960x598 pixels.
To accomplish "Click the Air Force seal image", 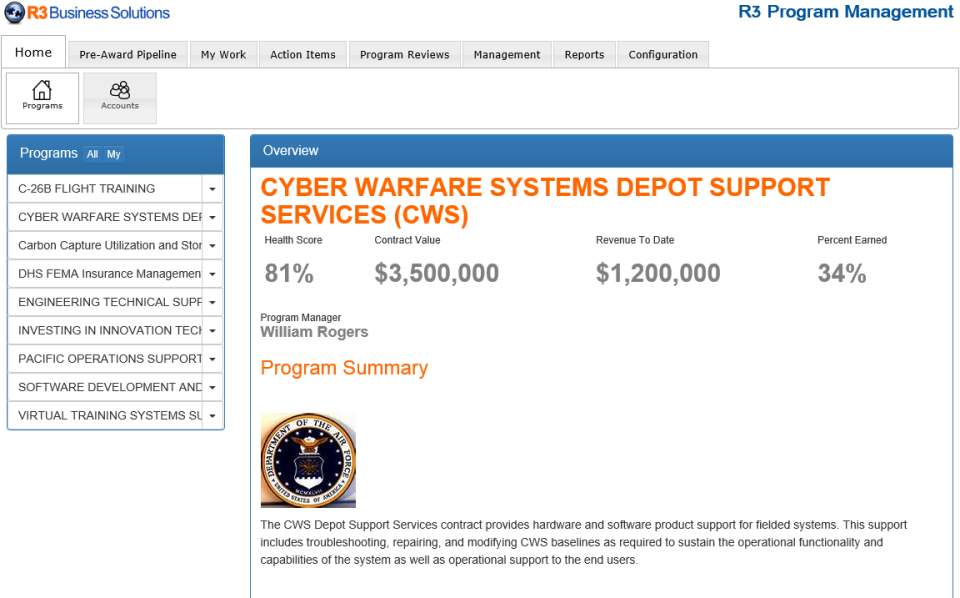I will [x=307, y=459].
